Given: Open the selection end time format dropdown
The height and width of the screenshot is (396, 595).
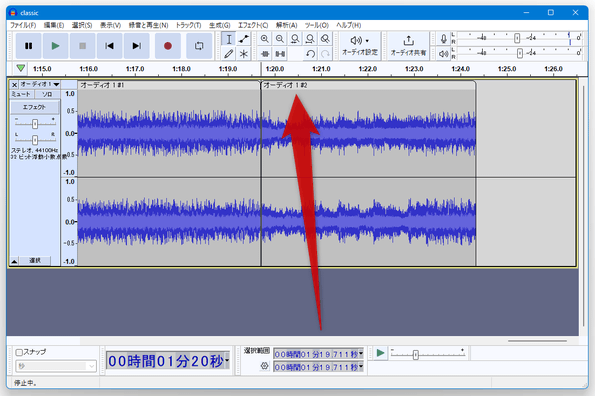Looking at the screenshot, I should [x=360, y=367].
